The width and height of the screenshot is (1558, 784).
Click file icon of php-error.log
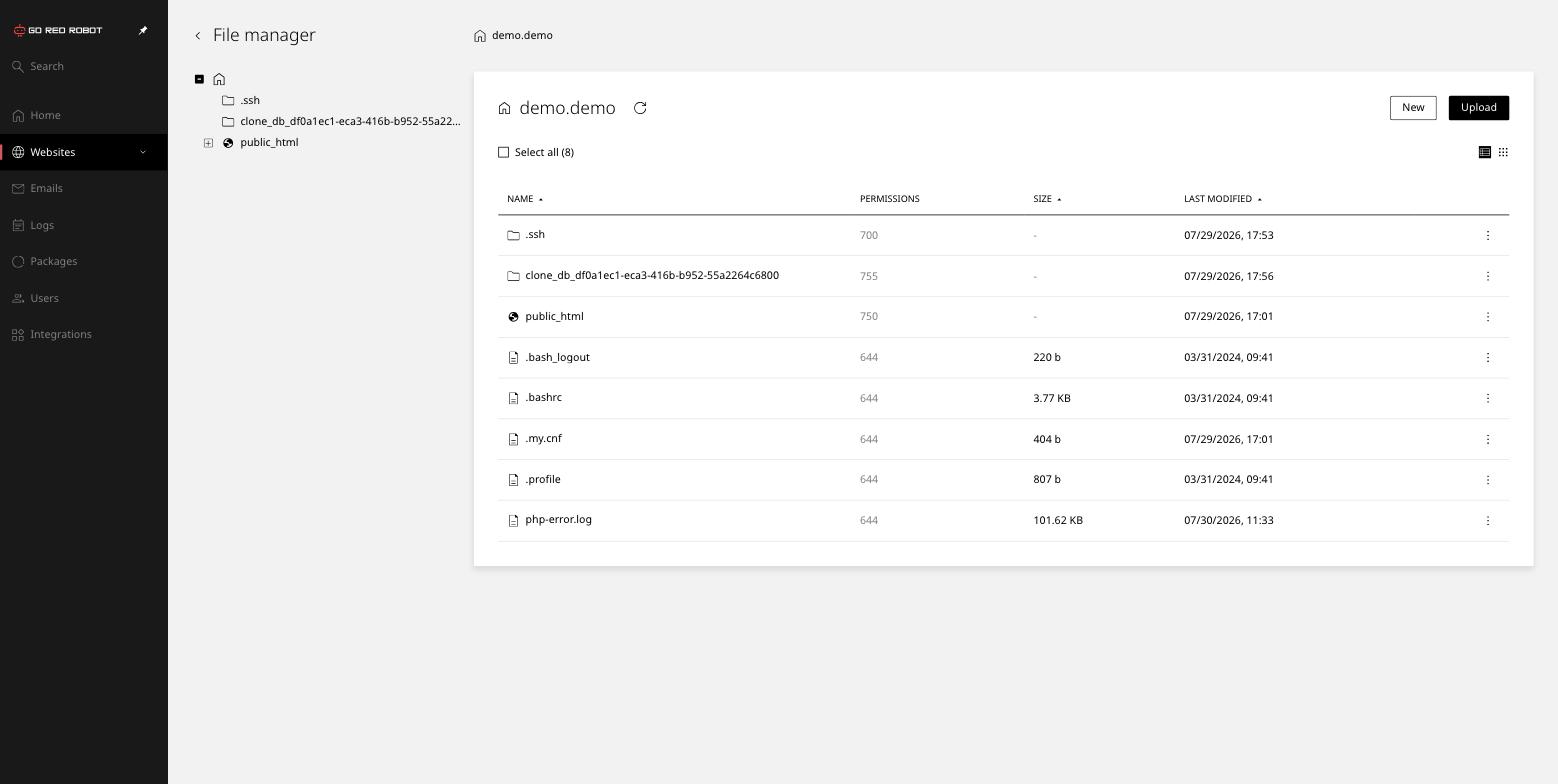pyautogui.click(x=513, y=520)
